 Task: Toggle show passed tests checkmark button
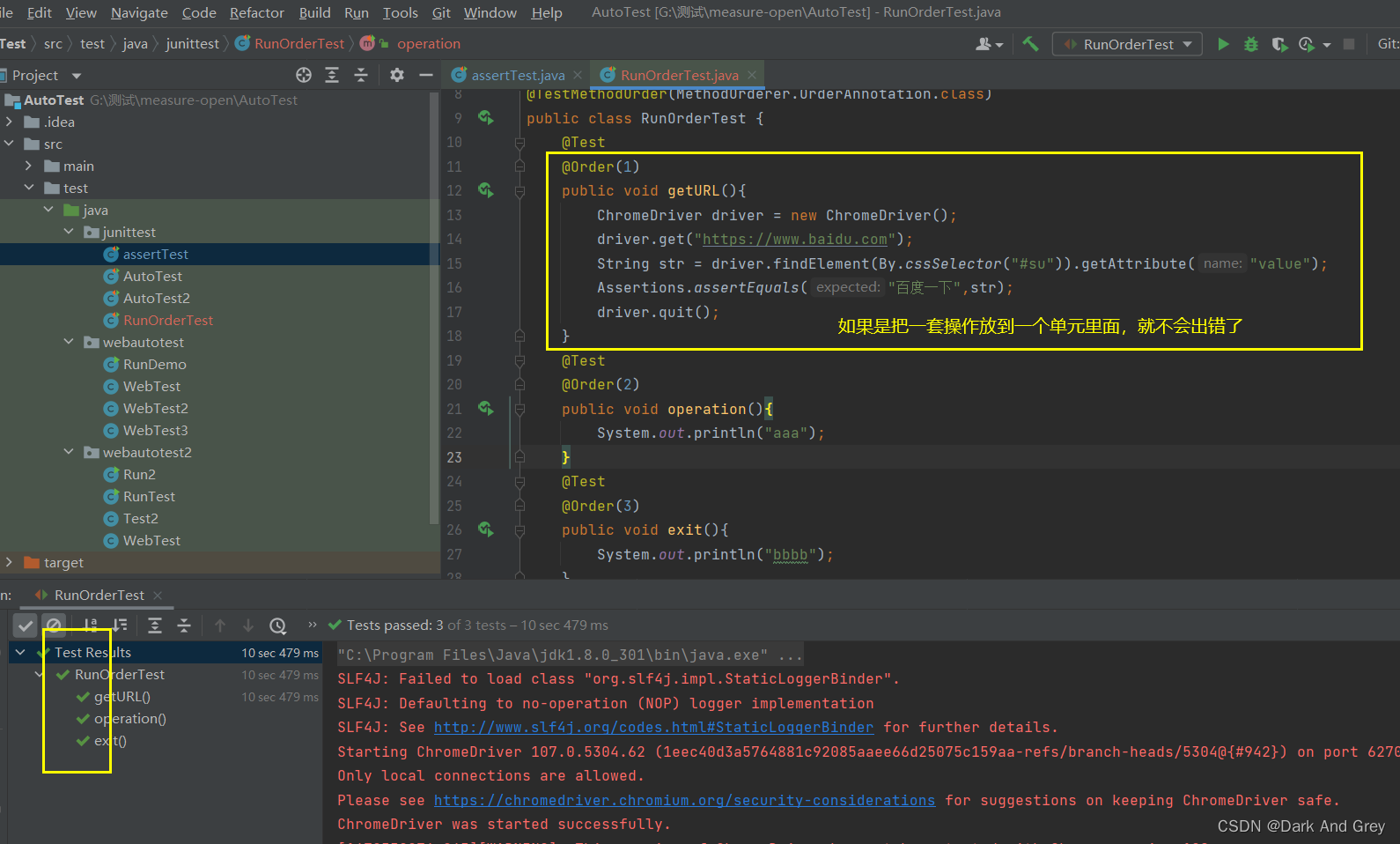[26, 626]
